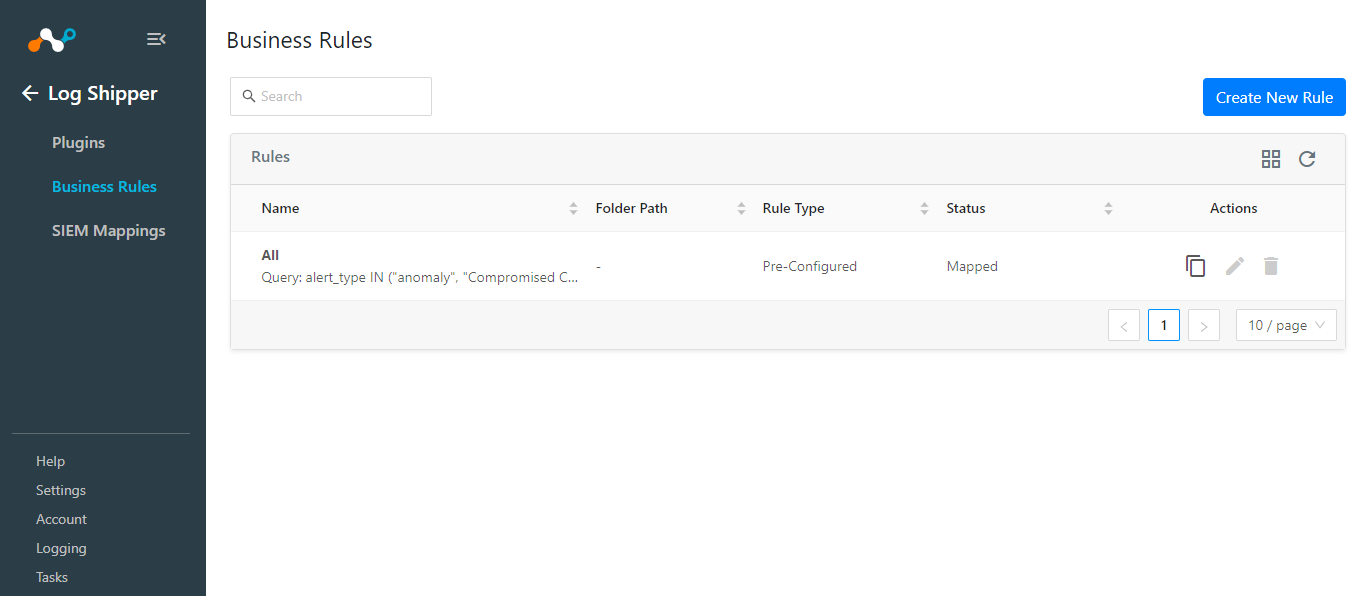Switch to the Plugins section

[78, 142]
